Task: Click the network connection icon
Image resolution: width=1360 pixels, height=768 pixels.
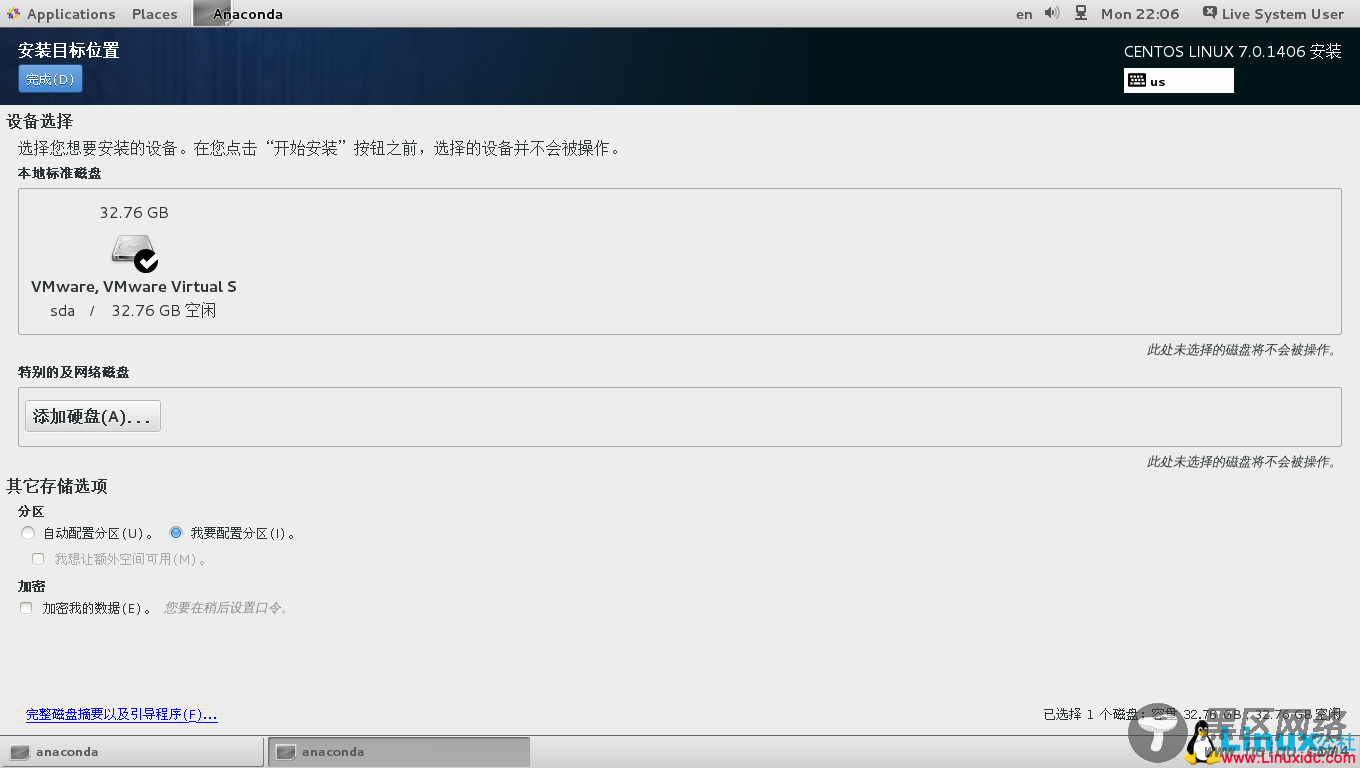Action: 1081,13
